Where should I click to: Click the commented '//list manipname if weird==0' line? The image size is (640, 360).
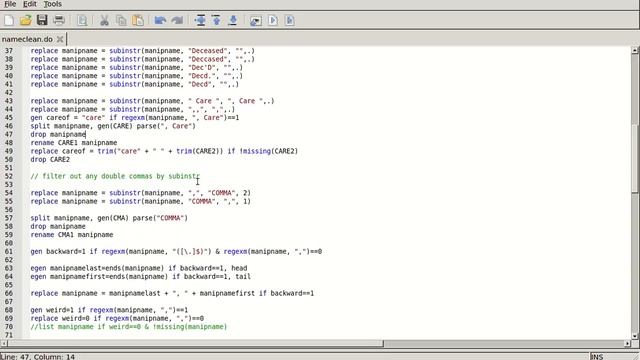pos(129,327)
